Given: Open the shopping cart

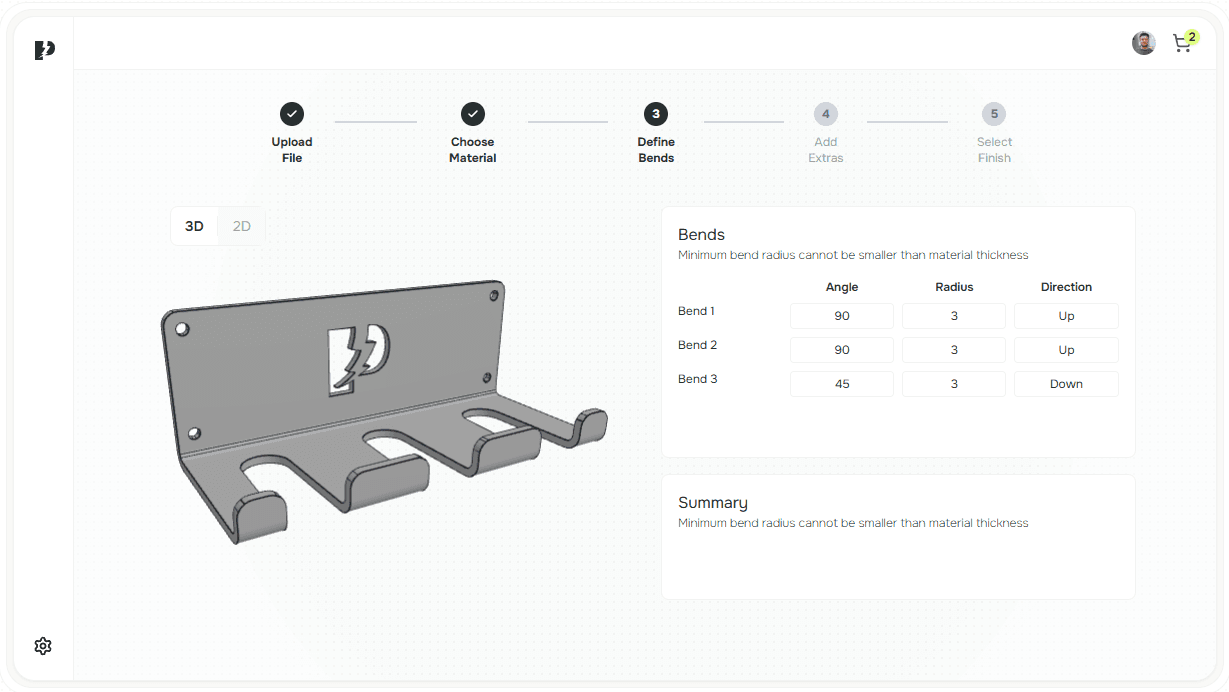Looking at the screenshot, I should (x=1183, y=43).
